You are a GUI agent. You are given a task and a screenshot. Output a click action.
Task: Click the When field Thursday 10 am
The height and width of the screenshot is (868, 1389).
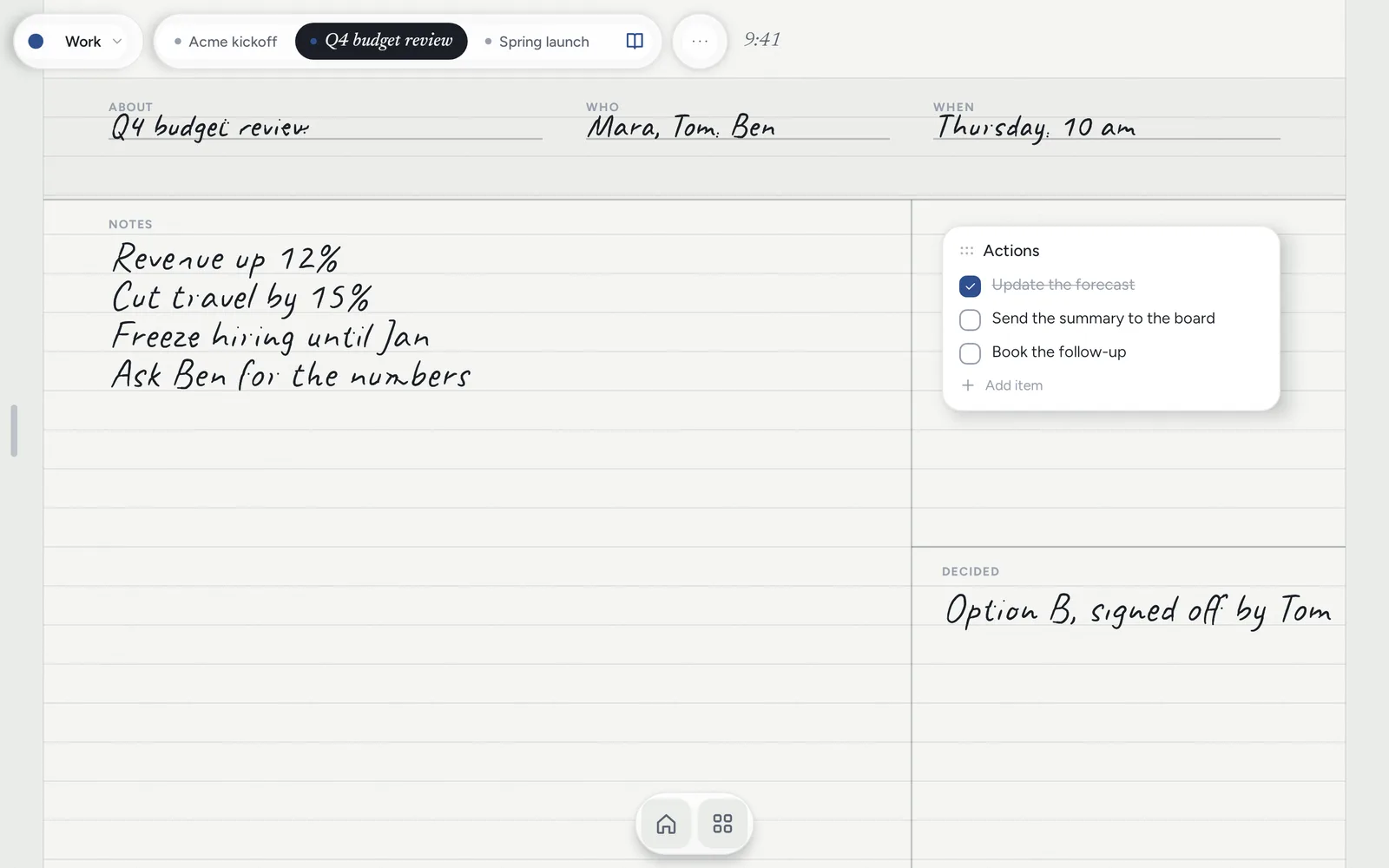1107,127
